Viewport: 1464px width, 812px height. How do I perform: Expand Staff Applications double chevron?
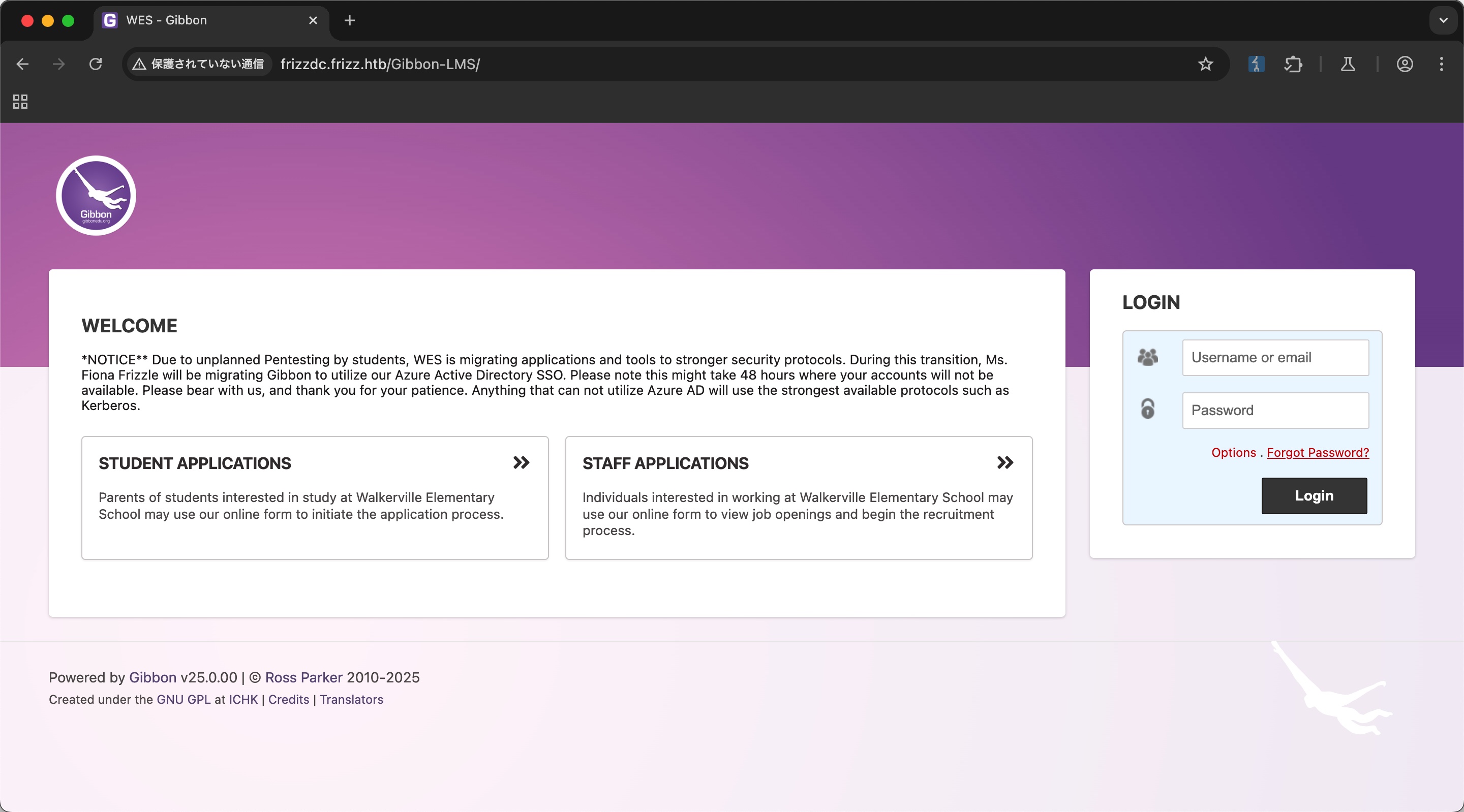pos(1005,462)
